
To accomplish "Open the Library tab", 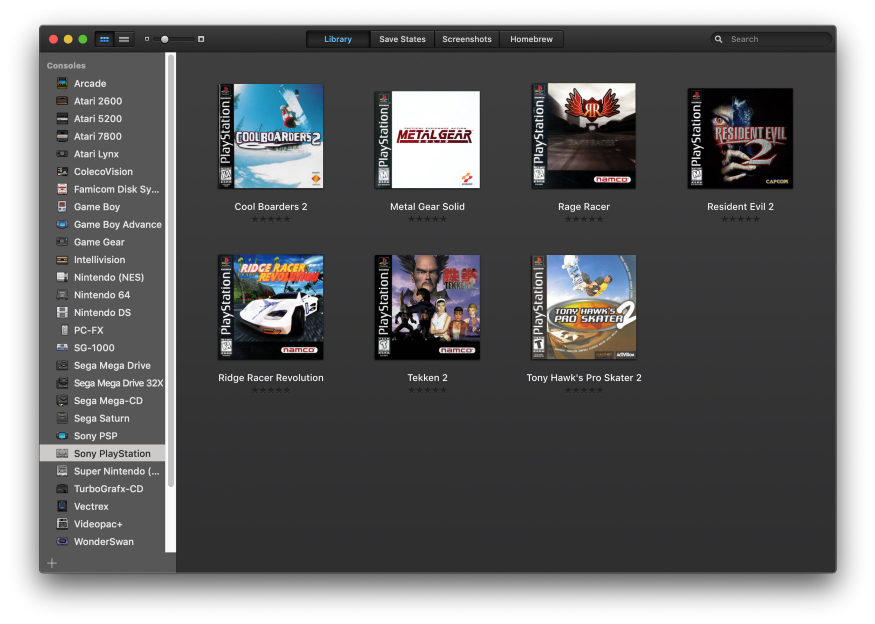I will pos(338,39).
